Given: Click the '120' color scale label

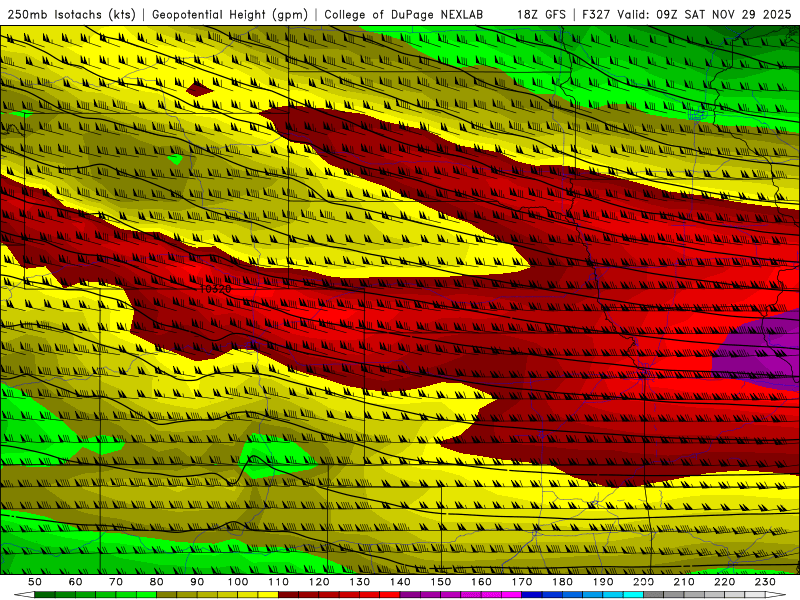Looking at the screenshot, I should pyautogui.click(x=319, y=582).
